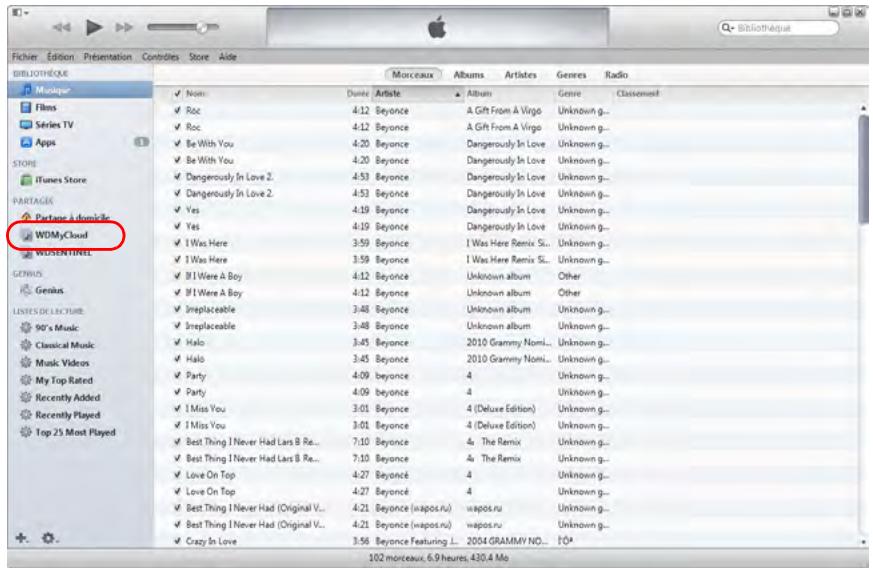Open the 90's Music smart playlist icon
873x570 pixels.
(26, 327)
